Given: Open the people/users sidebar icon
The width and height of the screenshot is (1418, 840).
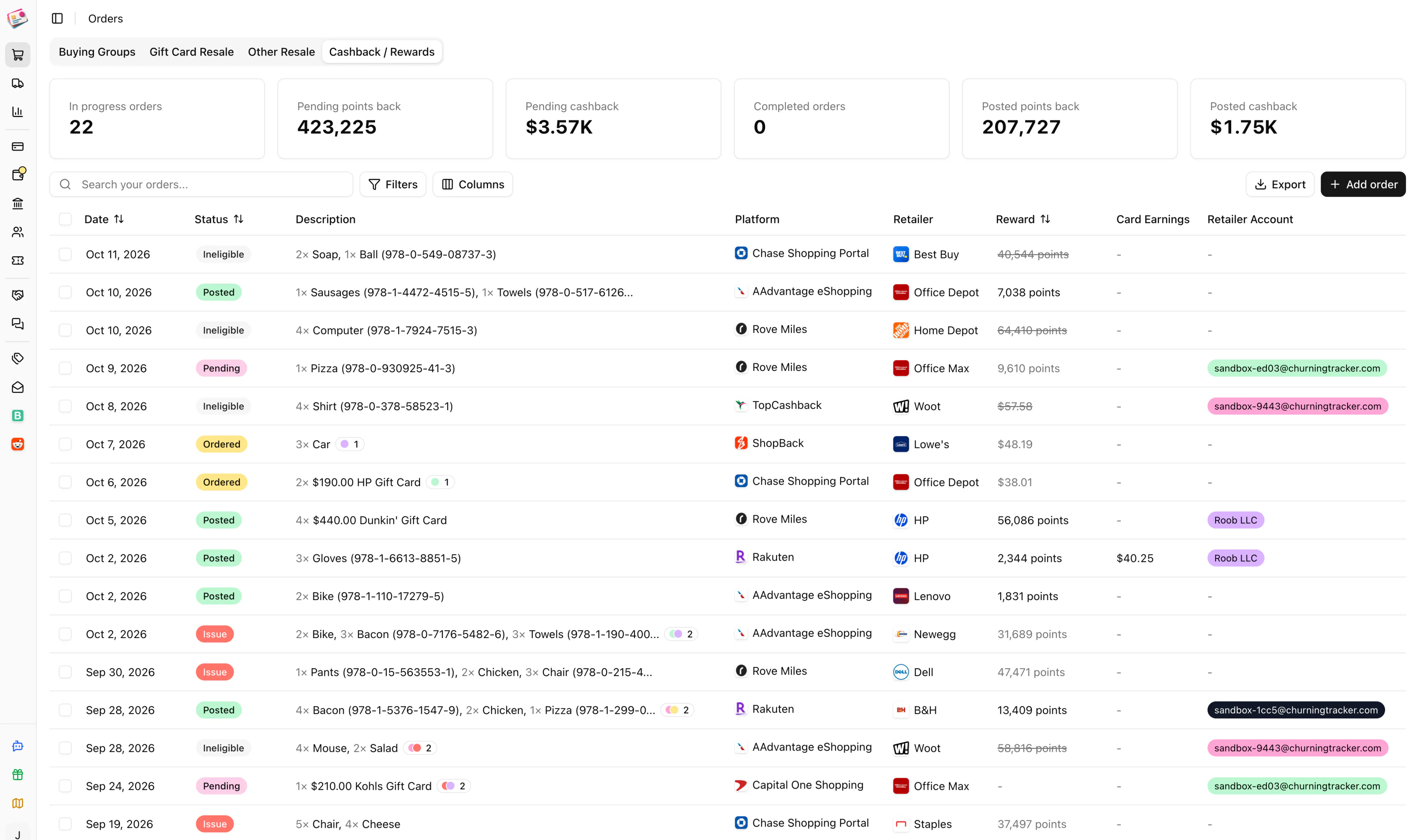Looking at the screenshot, I should [18, 232].
